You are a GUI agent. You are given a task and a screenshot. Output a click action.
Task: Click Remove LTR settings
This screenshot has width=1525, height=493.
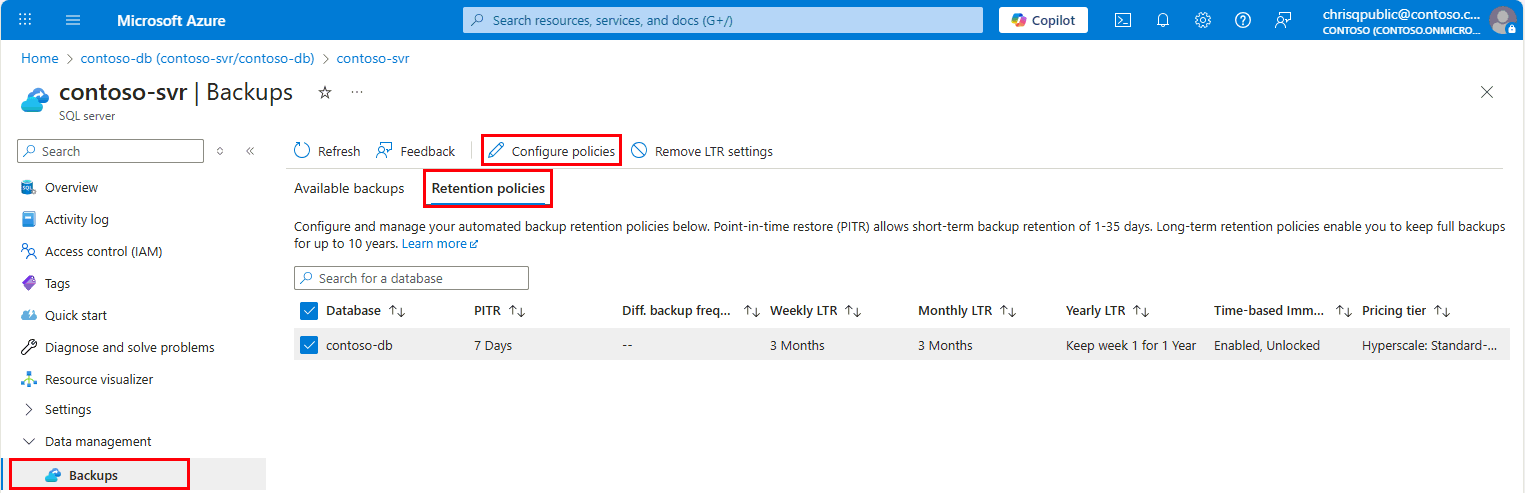(x=702, y=151)
